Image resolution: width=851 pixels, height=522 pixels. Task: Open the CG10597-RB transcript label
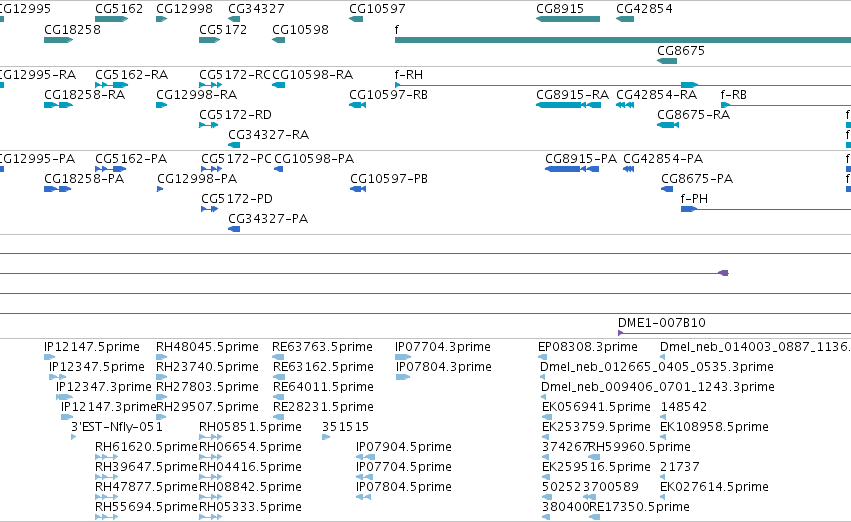[x=389, y=94]
